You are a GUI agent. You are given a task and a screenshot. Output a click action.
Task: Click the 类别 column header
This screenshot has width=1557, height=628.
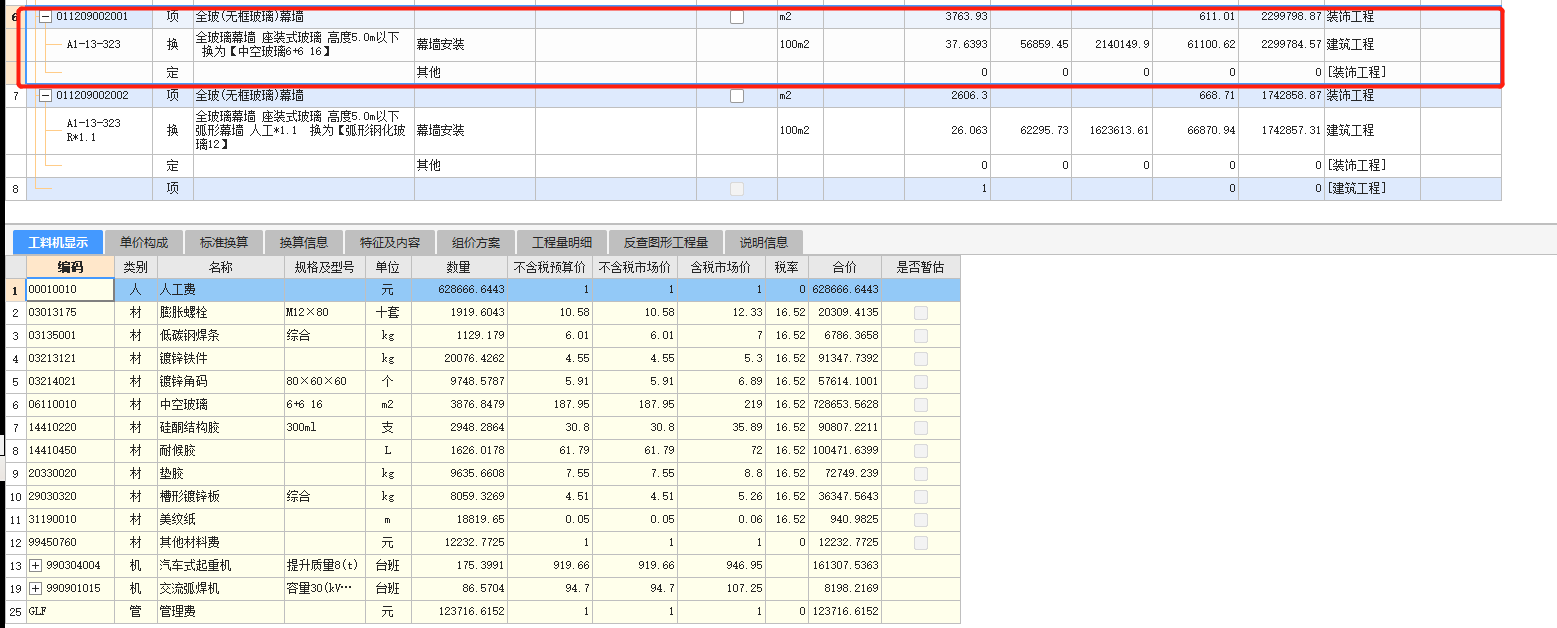click(135, 267)
